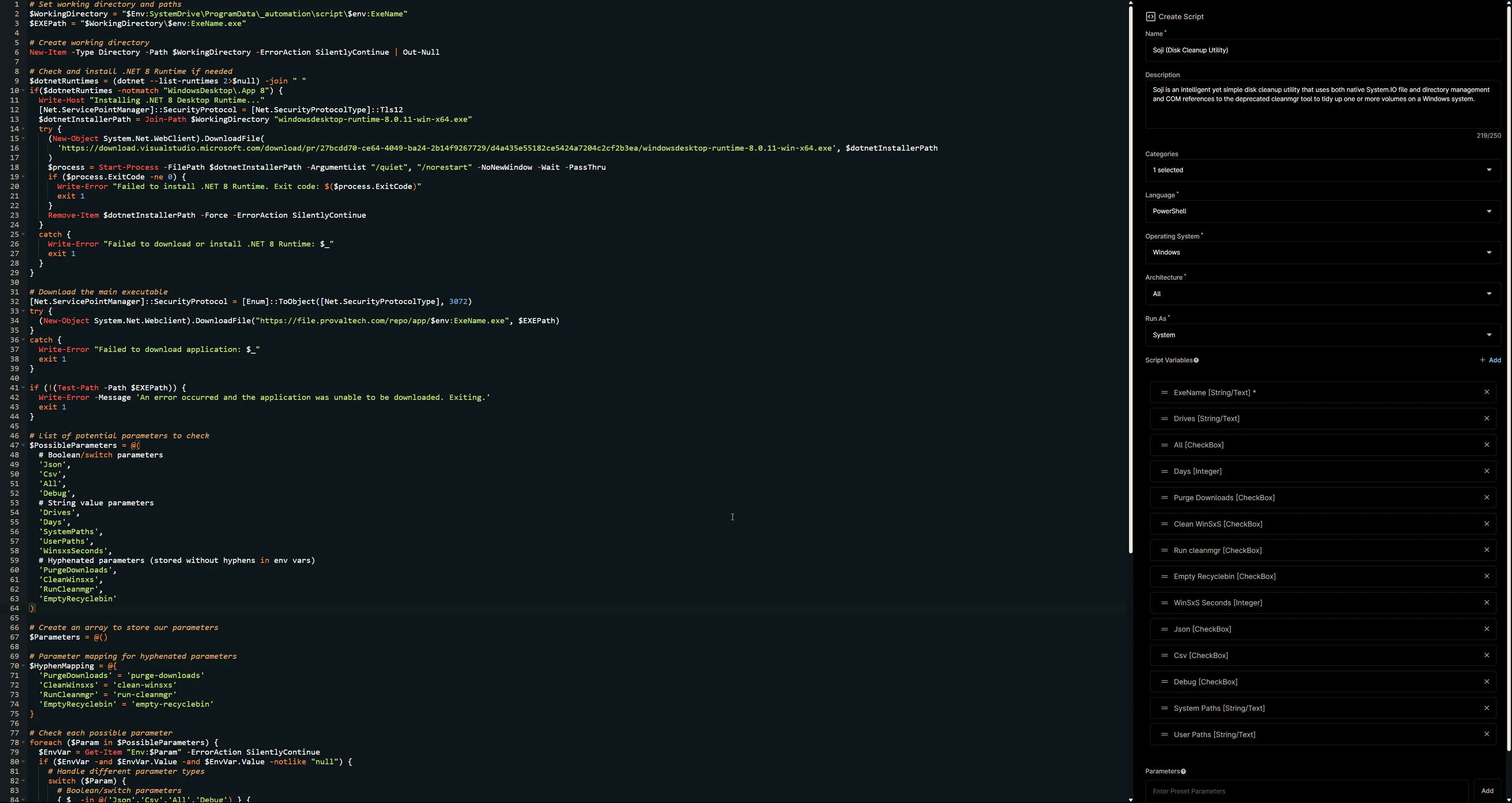Remove the Days Integer variable
The image size is (1512, 803).
tap(1486, 471)
